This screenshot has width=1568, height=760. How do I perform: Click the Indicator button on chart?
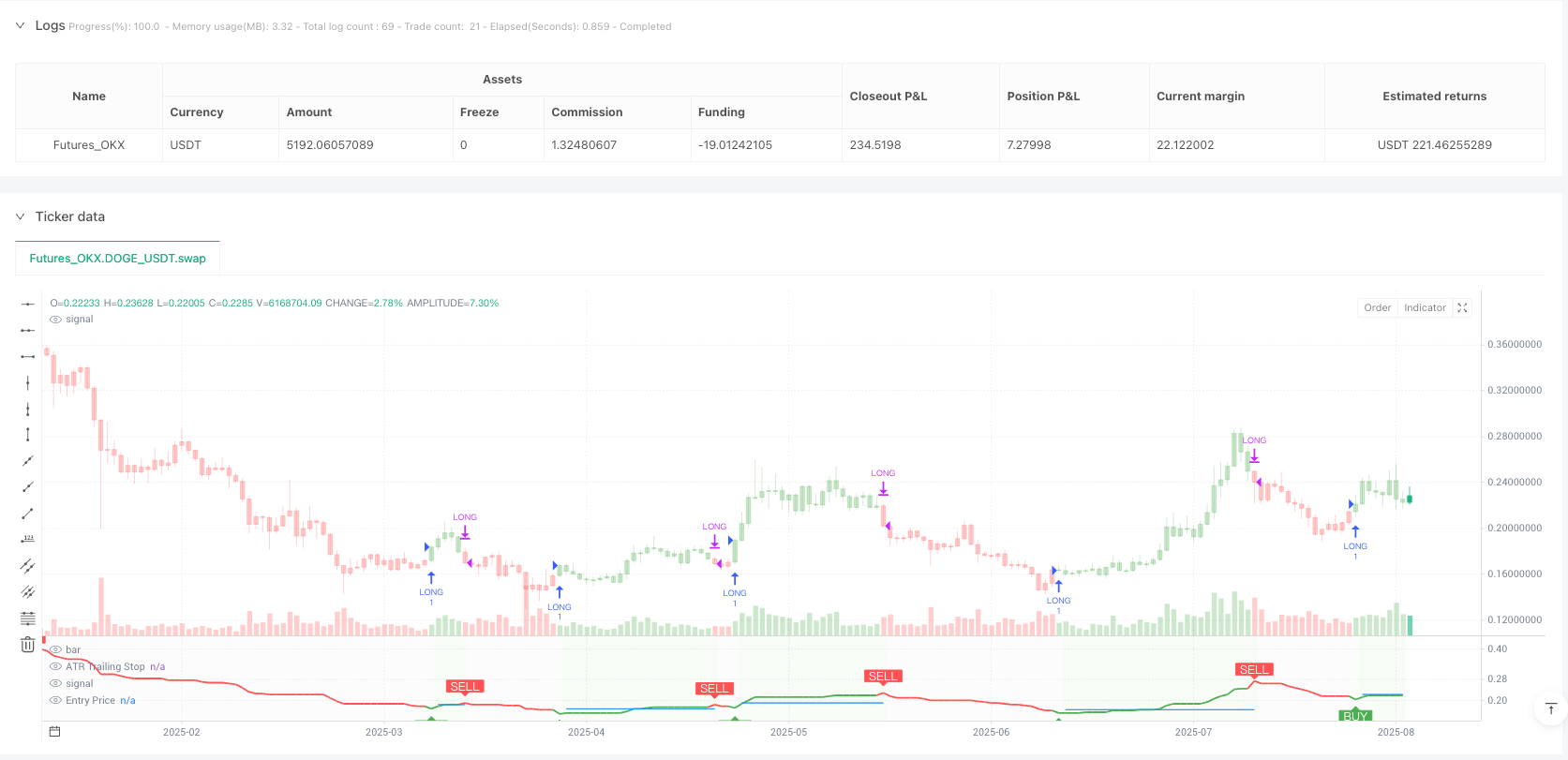click(1425, 308)
